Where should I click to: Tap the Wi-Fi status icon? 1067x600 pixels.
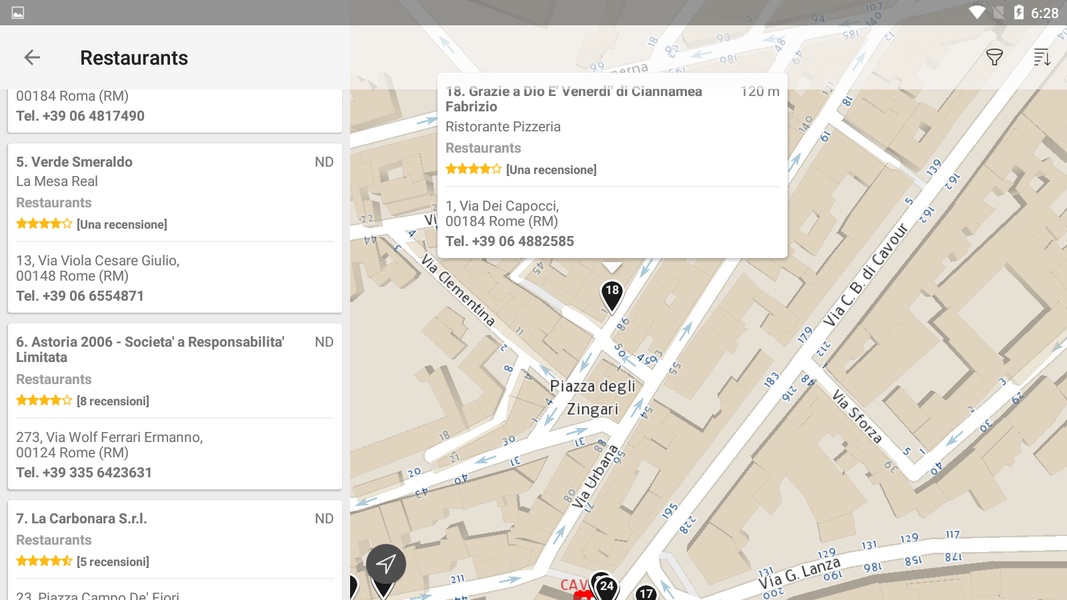click(977, 12)
